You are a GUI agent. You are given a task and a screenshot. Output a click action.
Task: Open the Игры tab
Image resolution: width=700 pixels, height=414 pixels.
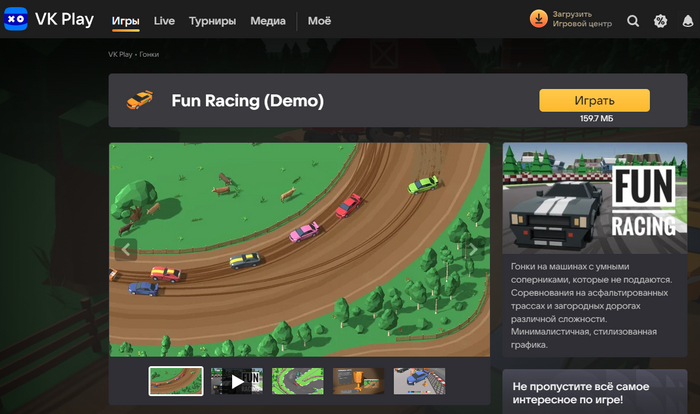coord(125,21)
